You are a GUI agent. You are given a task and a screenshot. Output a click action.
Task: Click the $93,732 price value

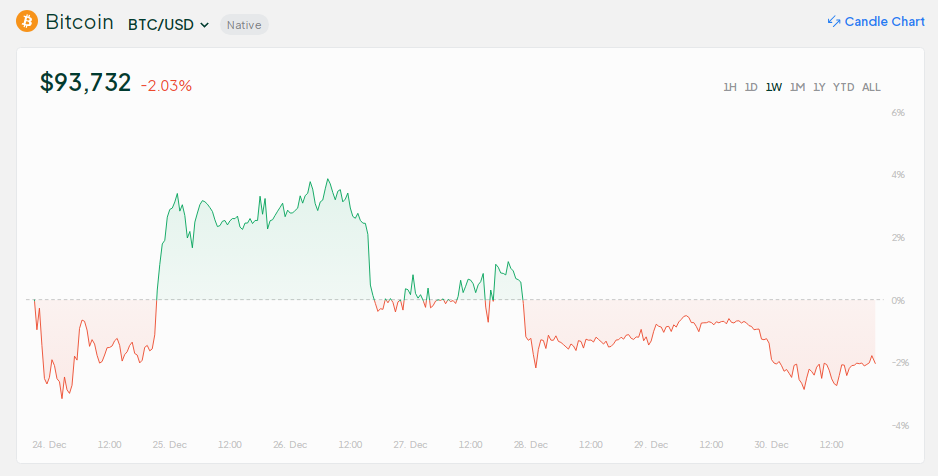85,83
